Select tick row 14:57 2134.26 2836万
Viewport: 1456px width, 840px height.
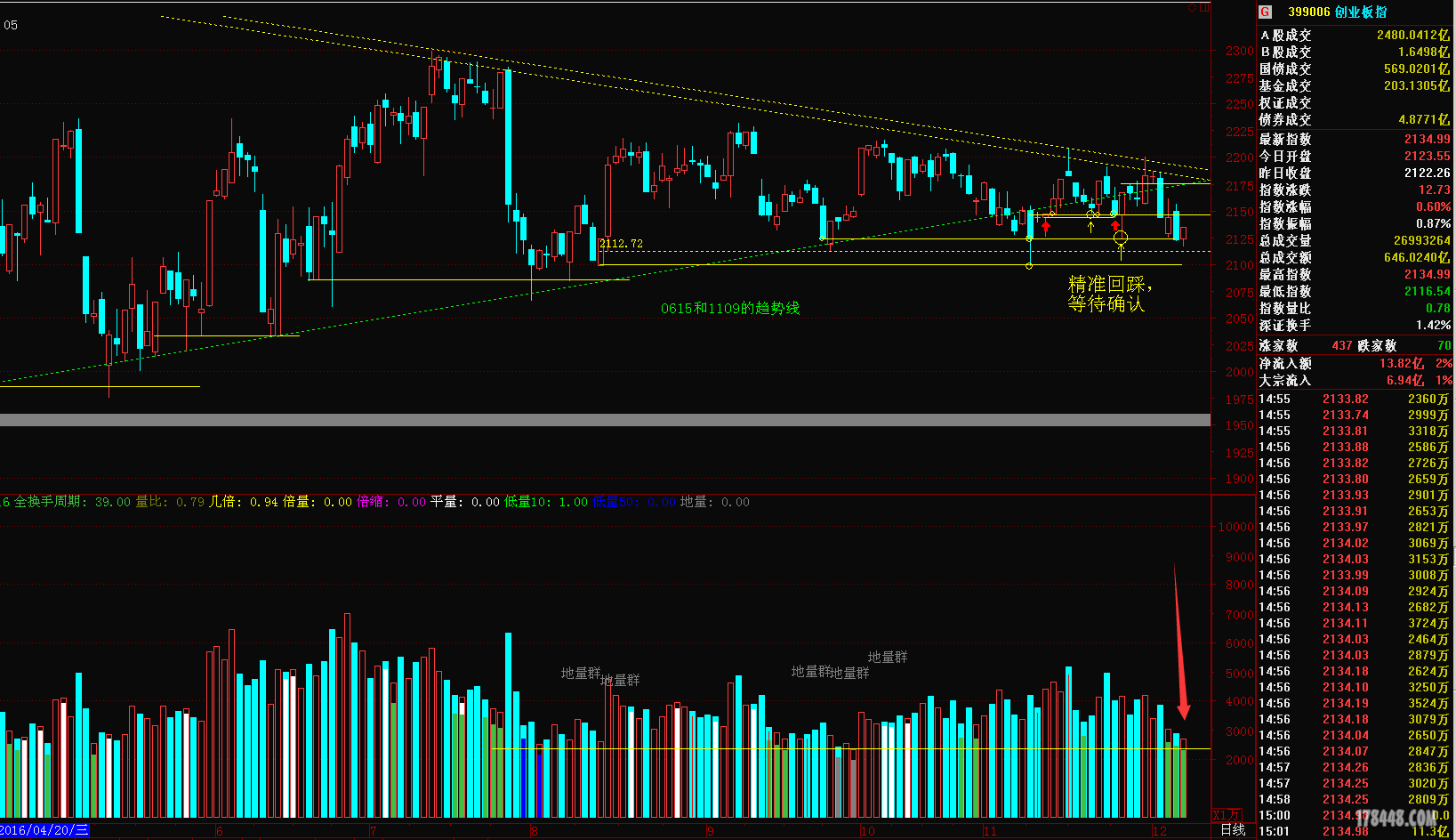click(1355, 767)
